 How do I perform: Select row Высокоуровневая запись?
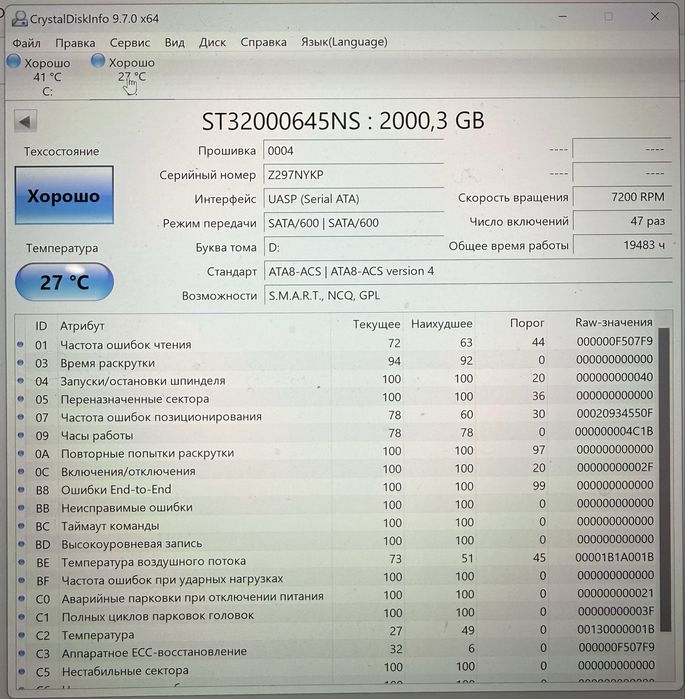336,542
